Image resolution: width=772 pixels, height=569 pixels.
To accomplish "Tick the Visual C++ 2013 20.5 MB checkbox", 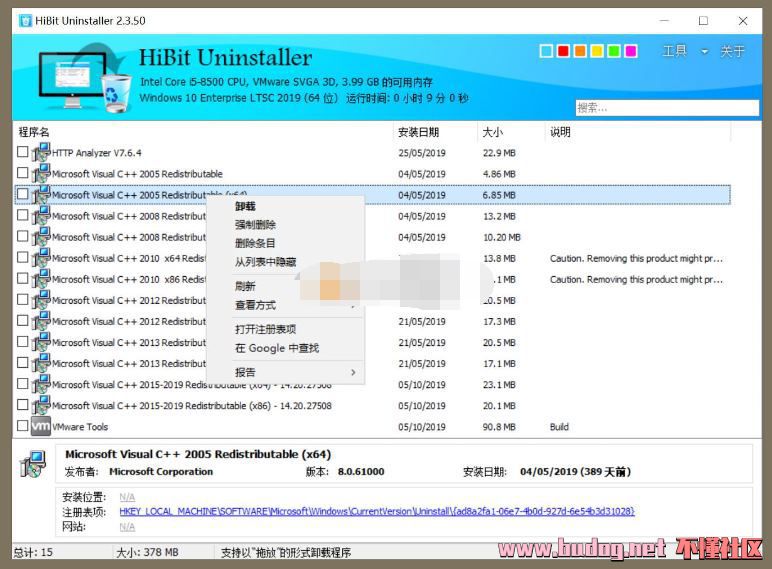I will (23, 342).
